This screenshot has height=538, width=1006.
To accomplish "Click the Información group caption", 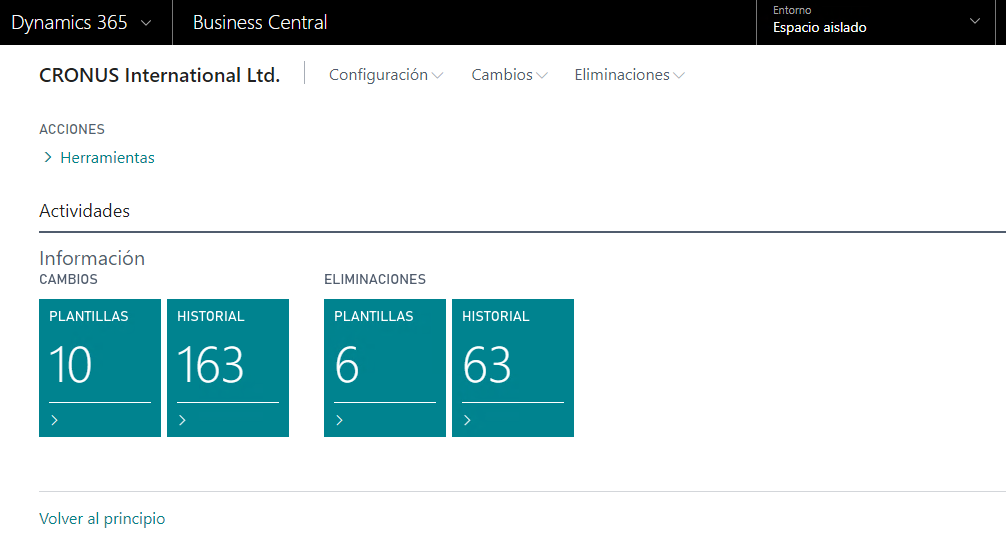I will tap(92, 258).
